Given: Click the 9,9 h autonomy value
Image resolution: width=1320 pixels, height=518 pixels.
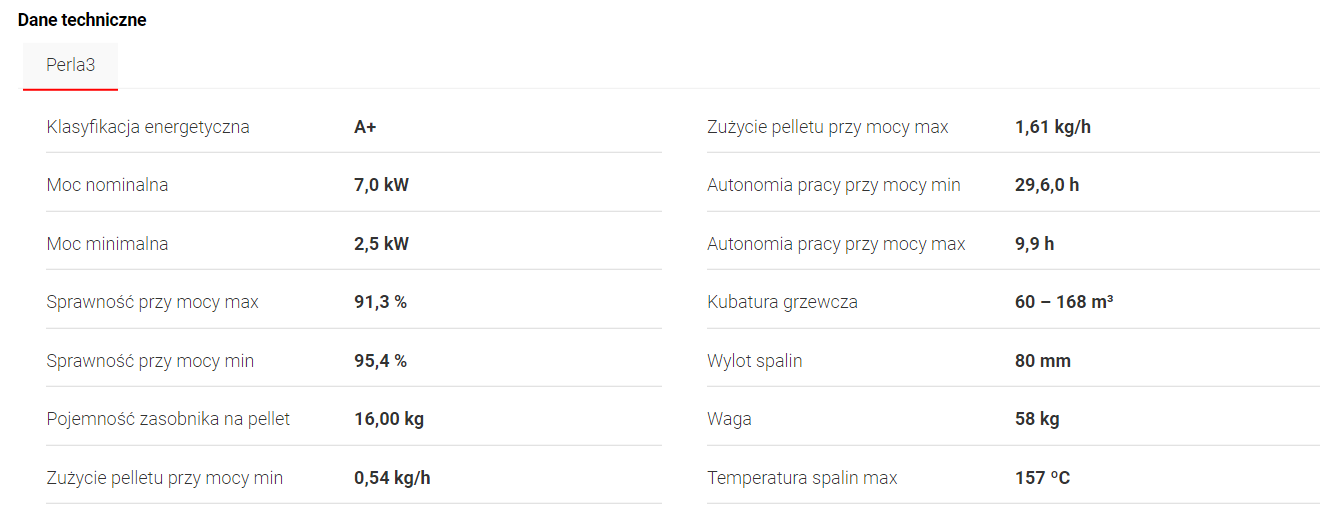Looking at the screenshot, I should [x=1034, y=244].
